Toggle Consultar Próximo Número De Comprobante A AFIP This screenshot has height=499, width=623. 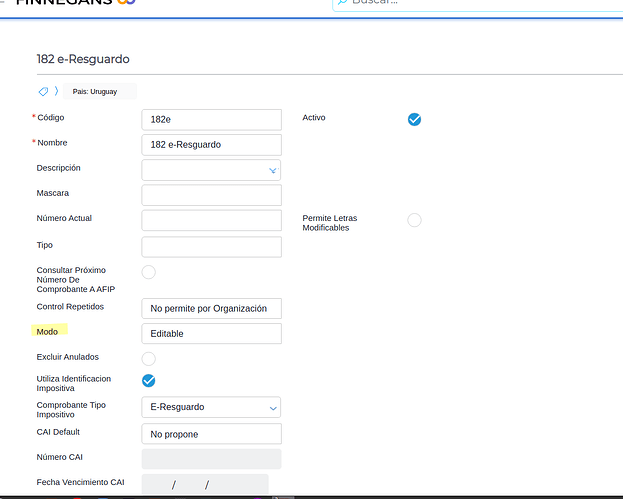point(149,272)
